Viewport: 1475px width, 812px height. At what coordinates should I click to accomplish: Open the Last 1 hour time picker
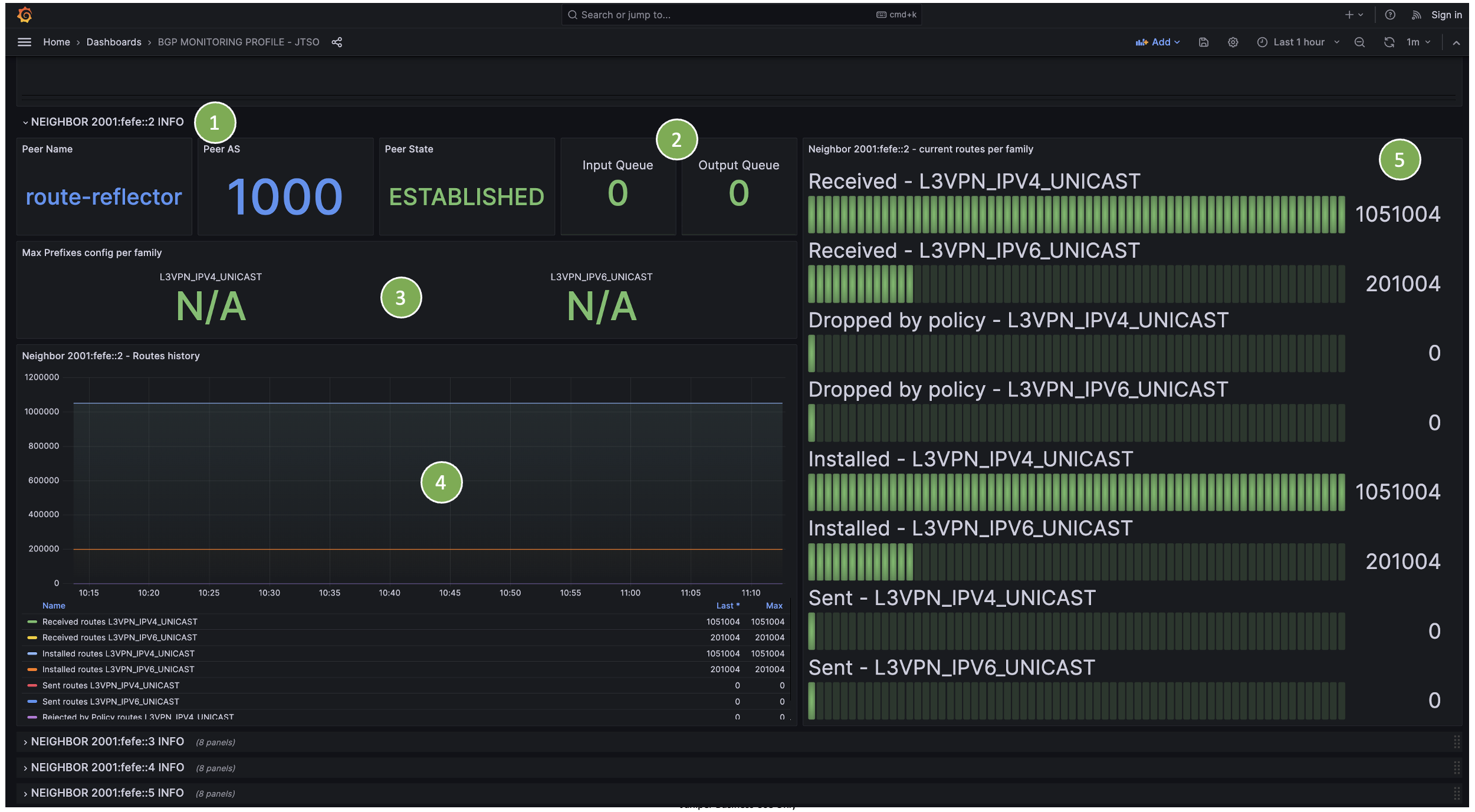click(x=1298, y=42)
